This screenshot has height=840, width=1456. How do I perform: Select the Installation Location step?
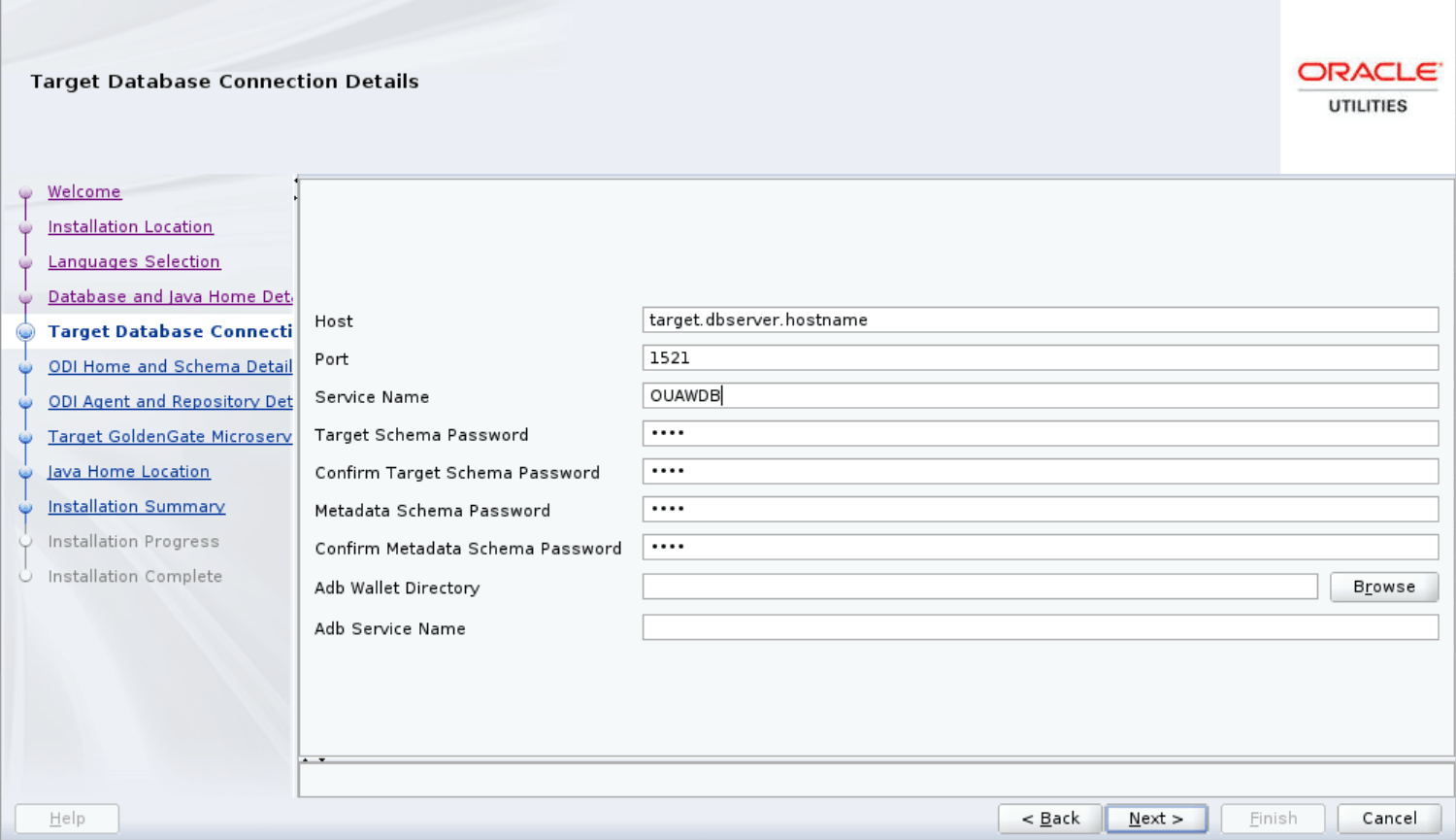(x=130, y=226)
